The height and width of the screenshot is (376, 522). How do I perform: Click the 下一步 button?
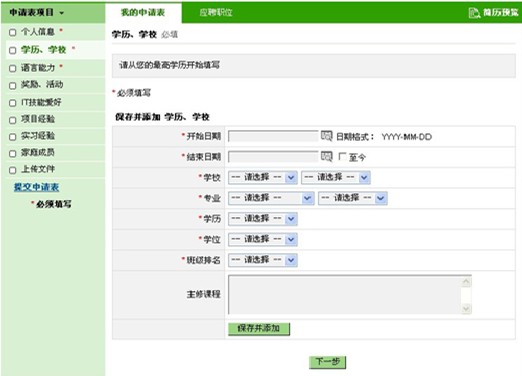(x=327, y=362)
